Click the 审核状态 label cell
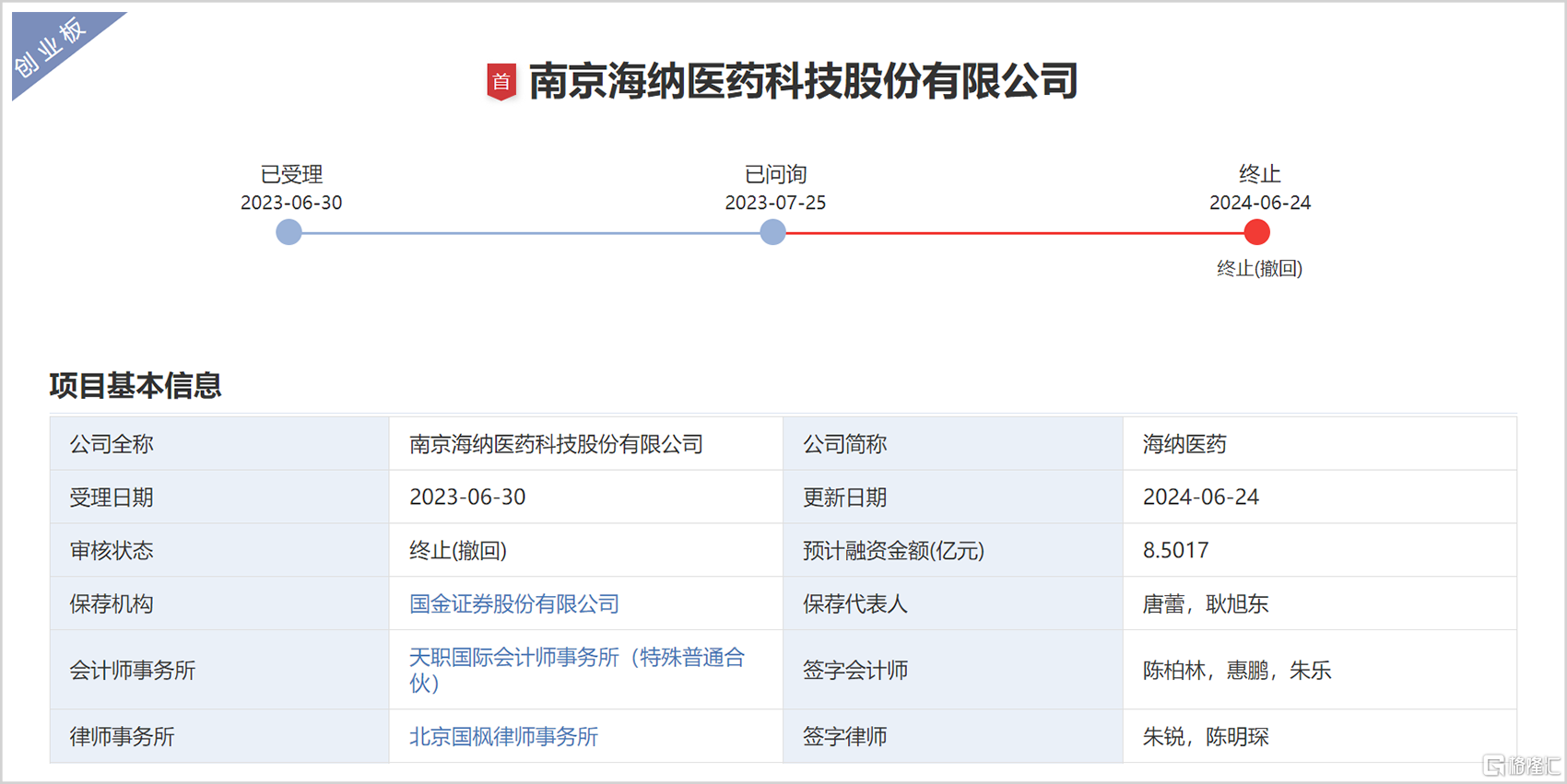 click(x=220, y=551)
